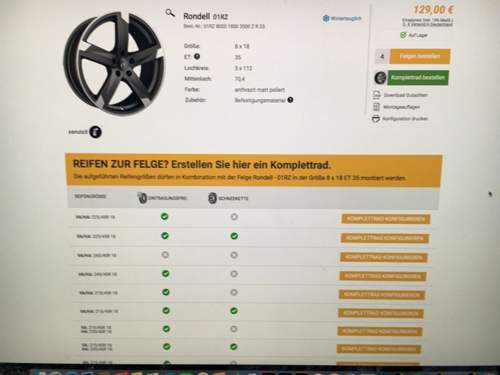Viewport: 500px width, 375px height.
Task: Click the orange Felgen bestellen button
Action: coord(420,56)
